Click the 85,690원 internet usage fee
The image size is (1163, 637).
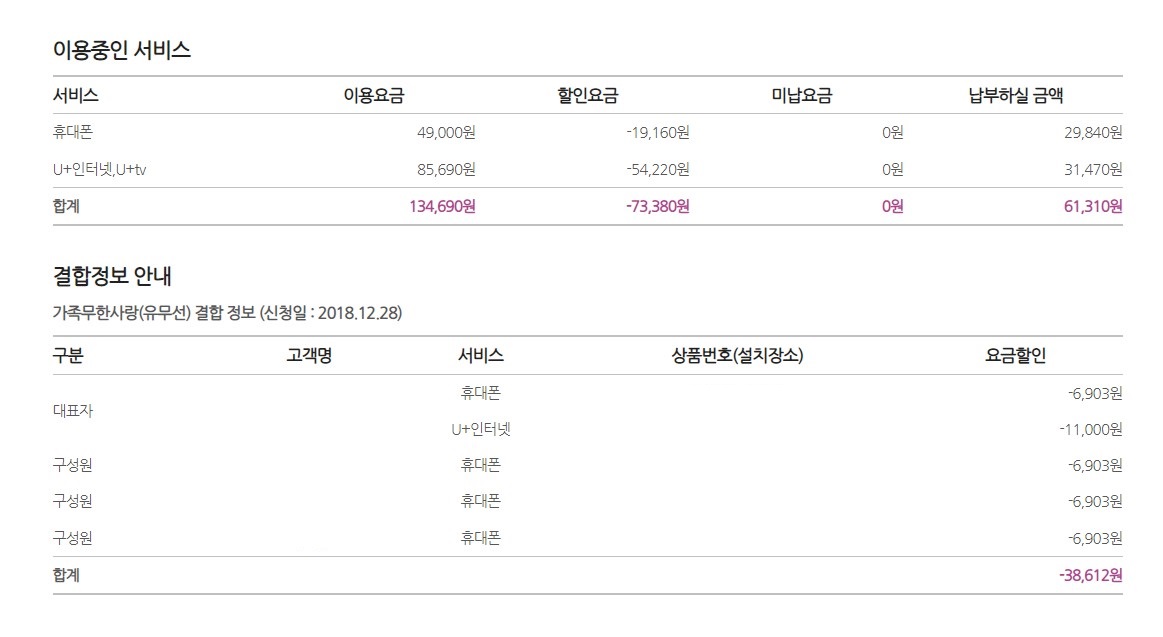446,170
